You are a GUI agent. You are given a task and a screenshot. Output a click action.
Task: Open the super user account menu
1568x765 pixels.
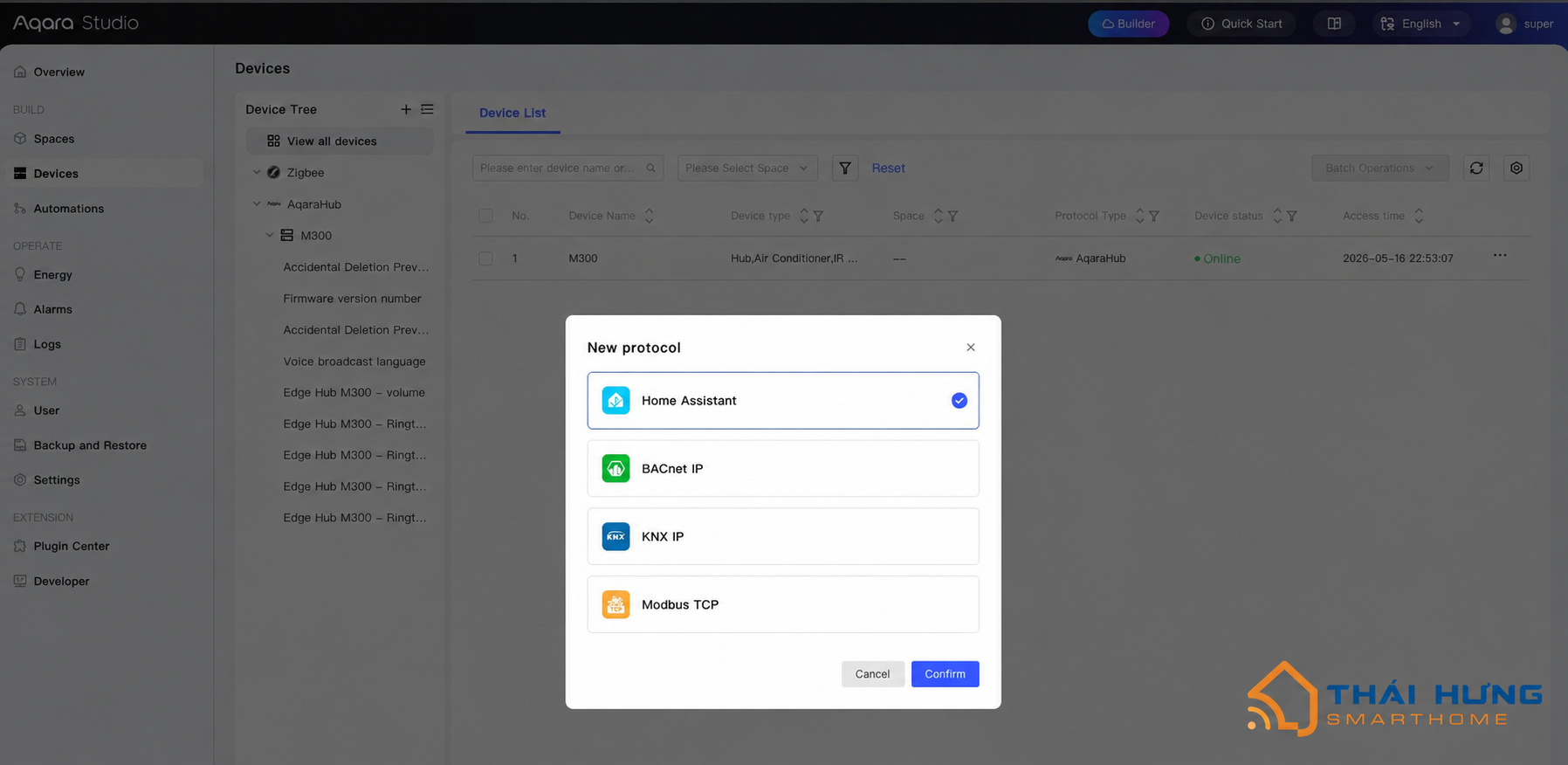point(1524,24)
